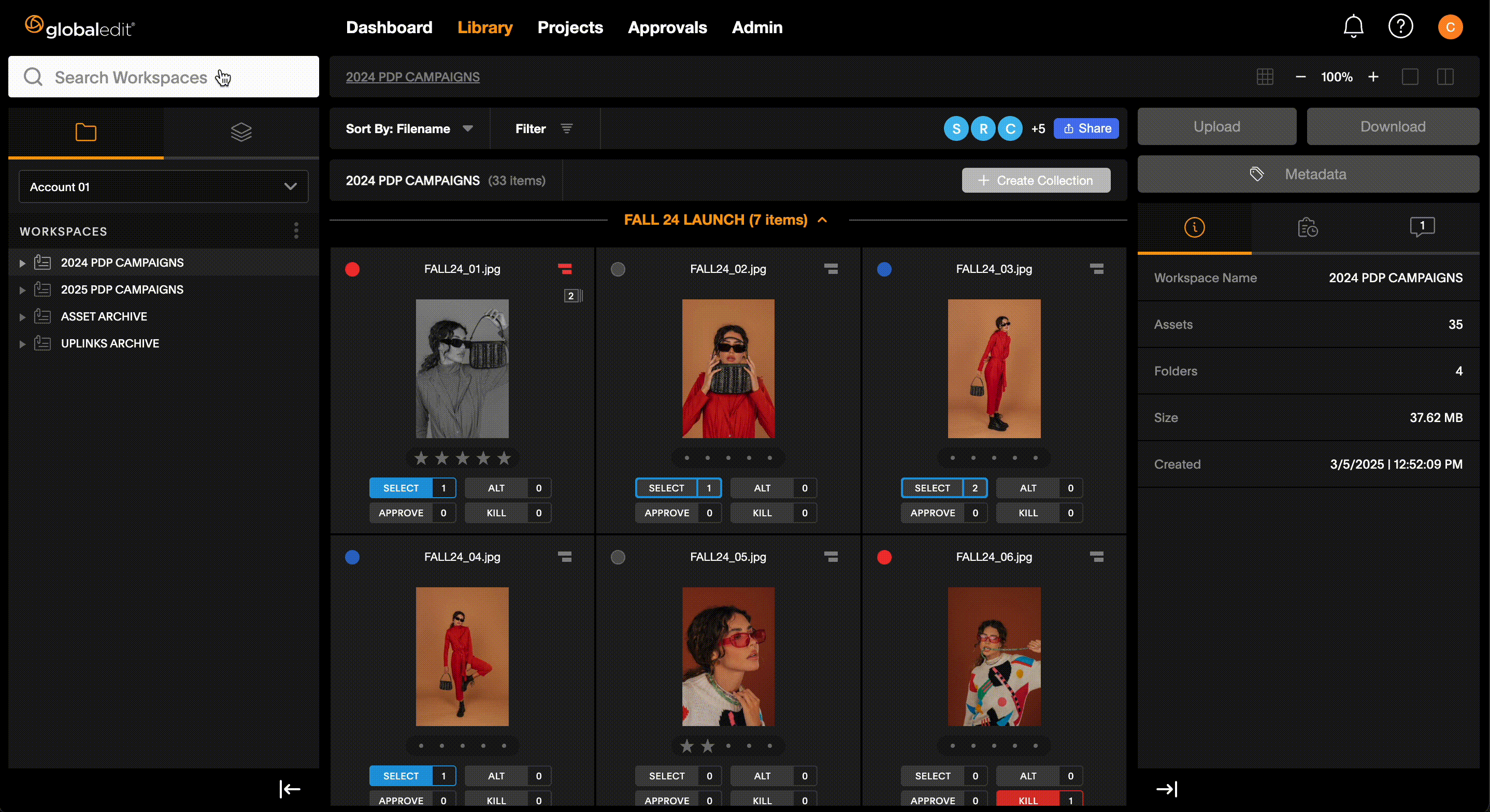The image size is (1490, 812).
Task: Go to Admin
Action: tap(756, 27)
